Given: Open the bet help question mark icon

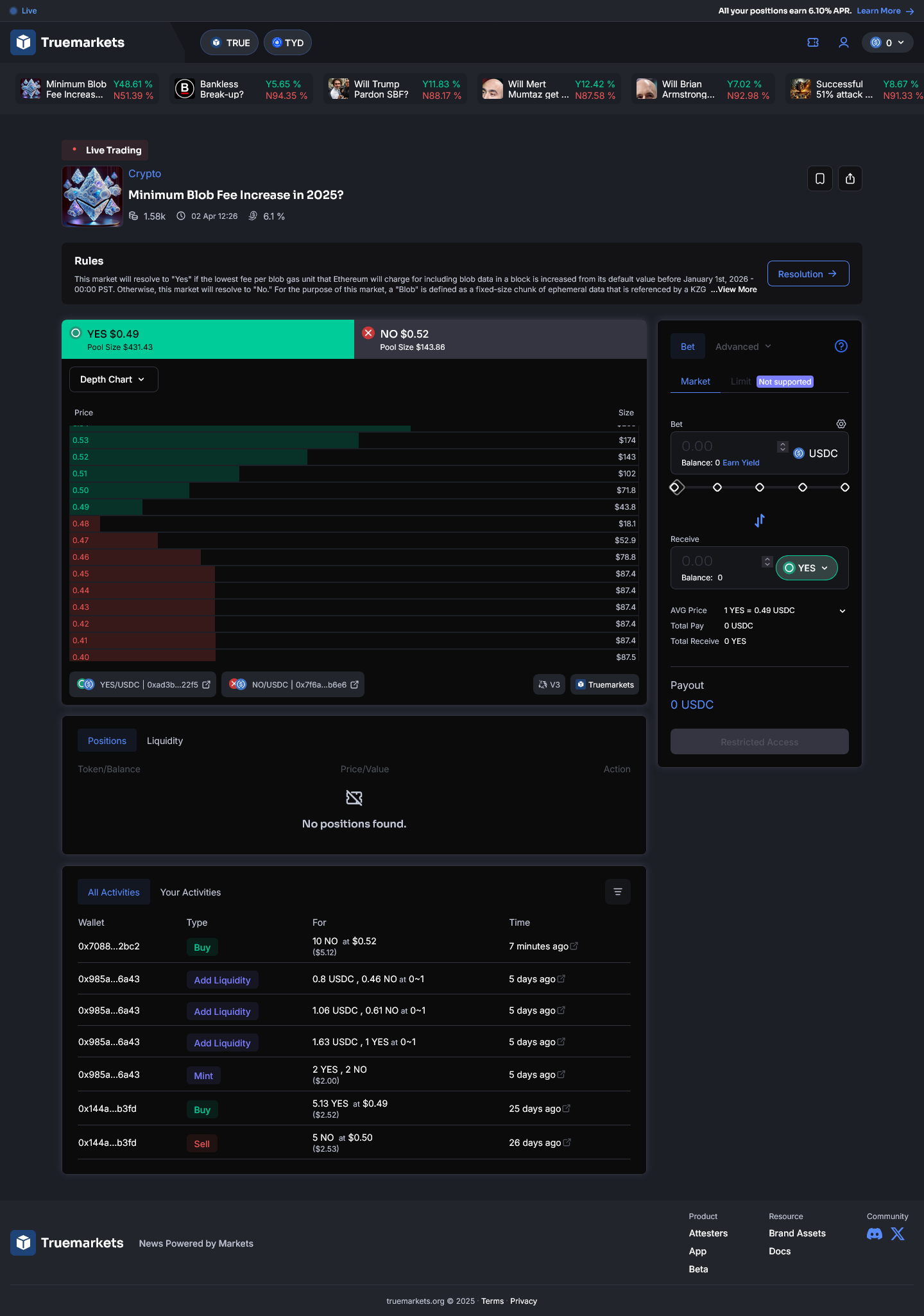Looking at the screenshot, I should [841, 346].
